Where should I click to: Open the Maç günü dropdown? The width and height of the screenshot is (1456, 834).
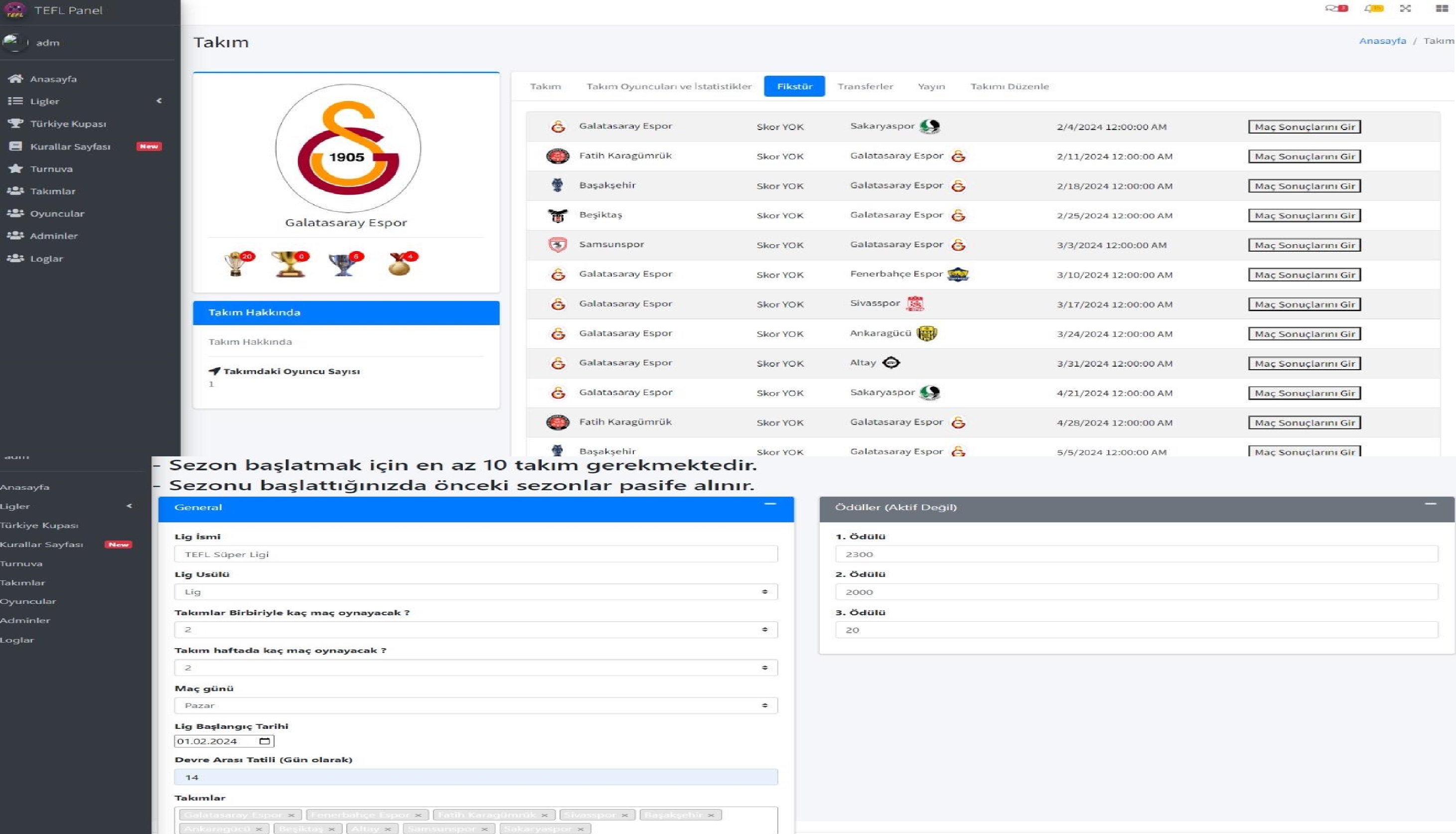point(476,705)
